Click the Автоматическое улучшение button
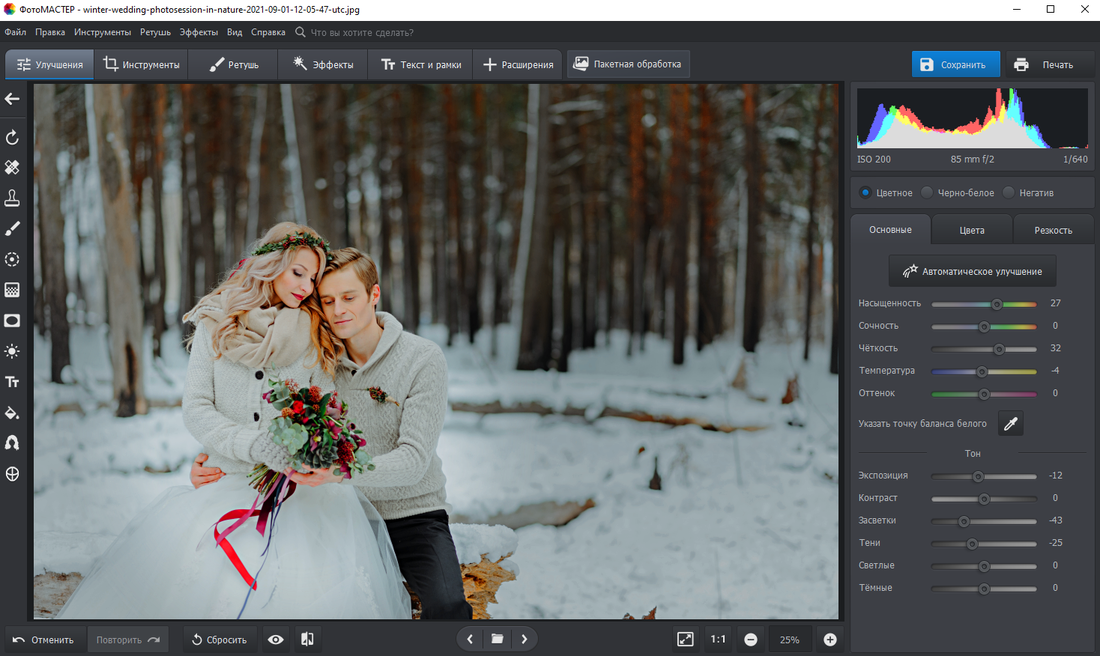Screen dimensions: 1100x656 pos(972,271)
